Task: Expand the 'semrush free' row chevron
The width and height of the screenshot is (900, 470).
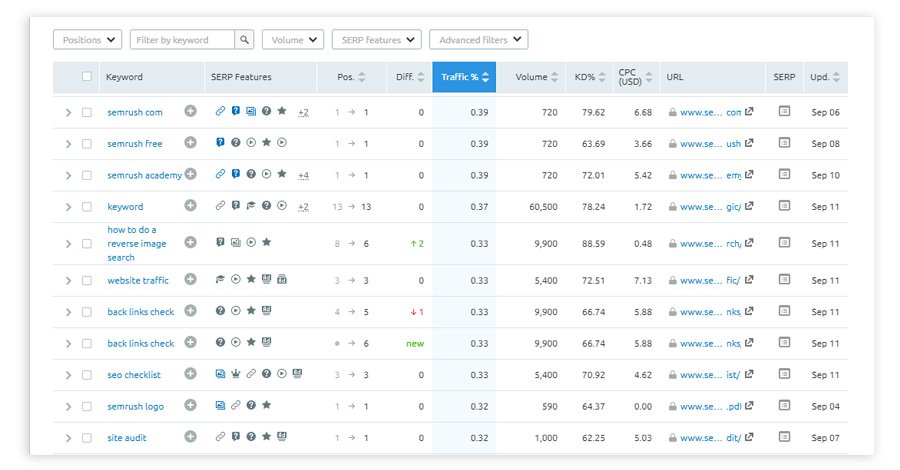Action: 68,144
